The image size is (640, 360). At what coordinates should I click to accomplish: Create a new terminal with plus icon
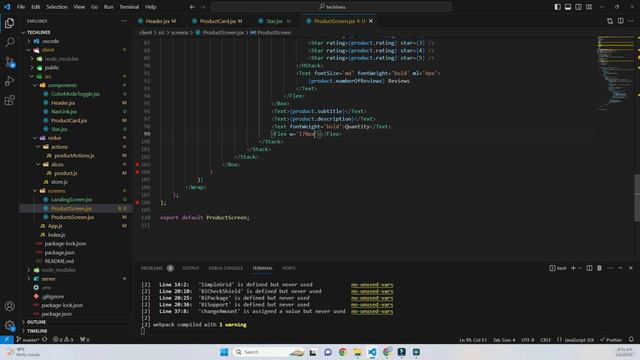point(573,268)
